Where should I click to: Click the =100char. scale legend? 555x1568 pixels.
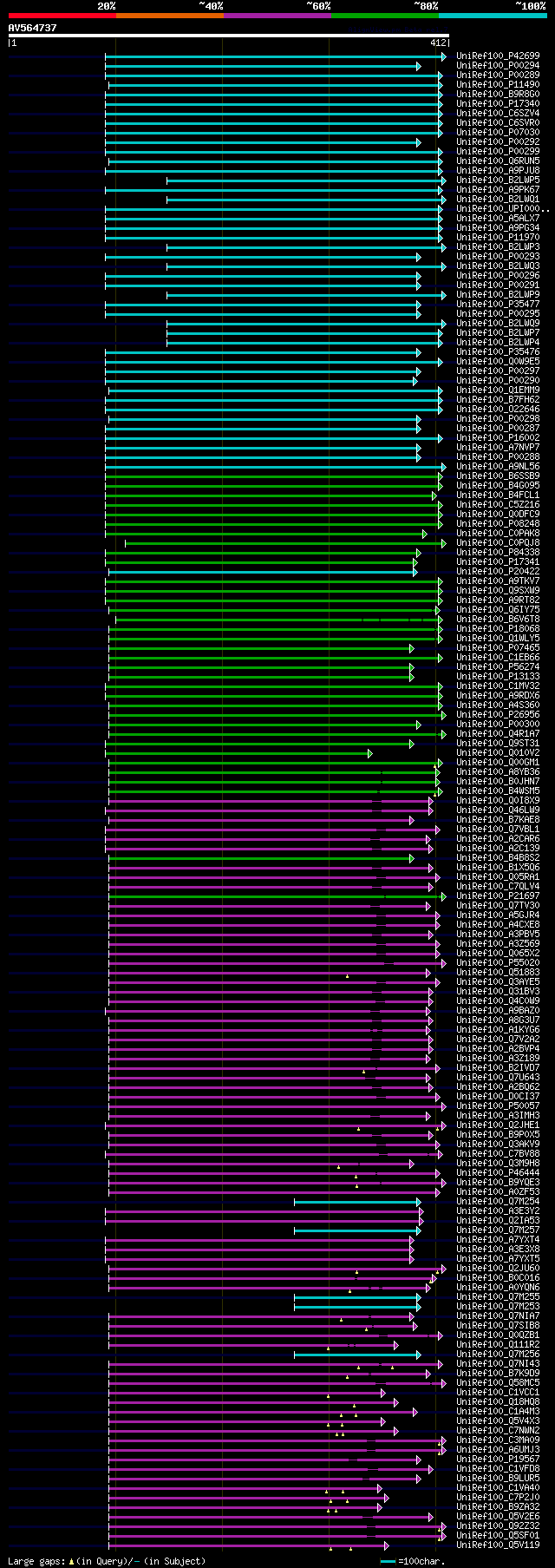(x=415, y=1561)
